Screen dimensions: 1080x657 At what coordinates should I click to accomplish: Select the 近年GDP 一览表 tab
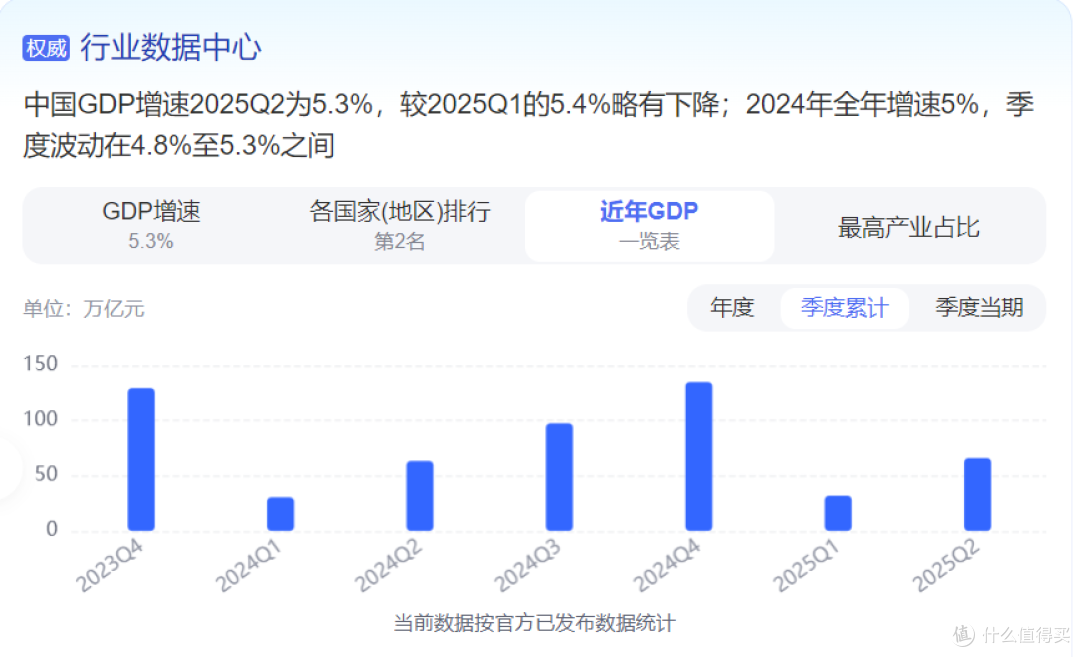649,225
